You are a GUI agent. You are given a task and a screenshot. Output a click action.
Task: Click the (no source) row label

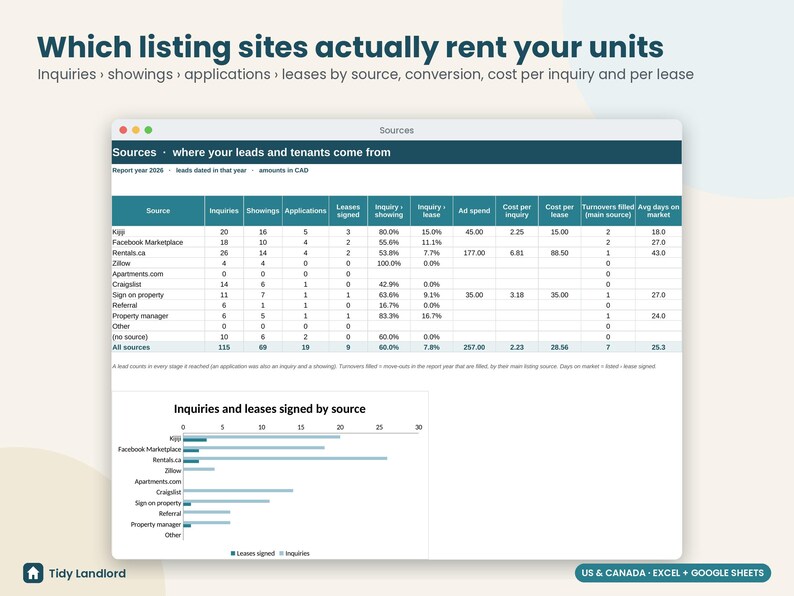[130, 337]
